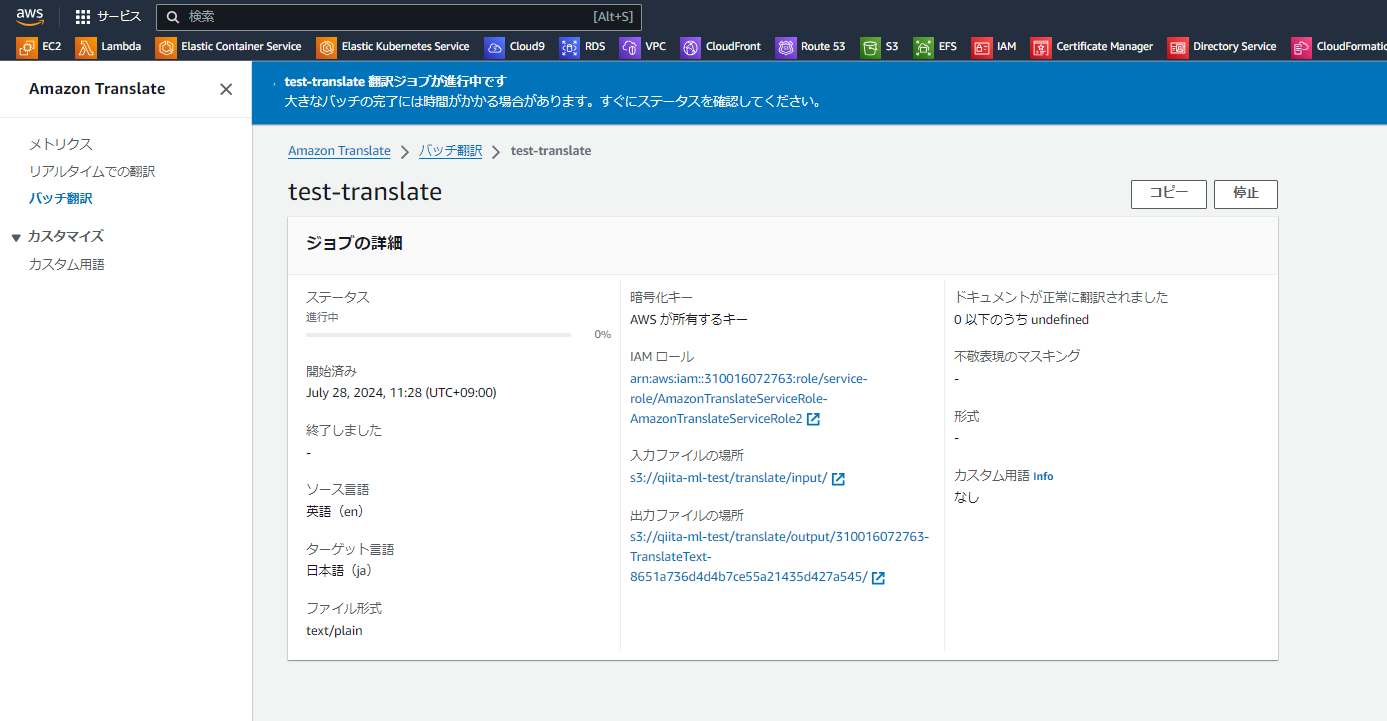1387x721 pixels.
Task: Click the job progress bar
Action: (438, 335)
